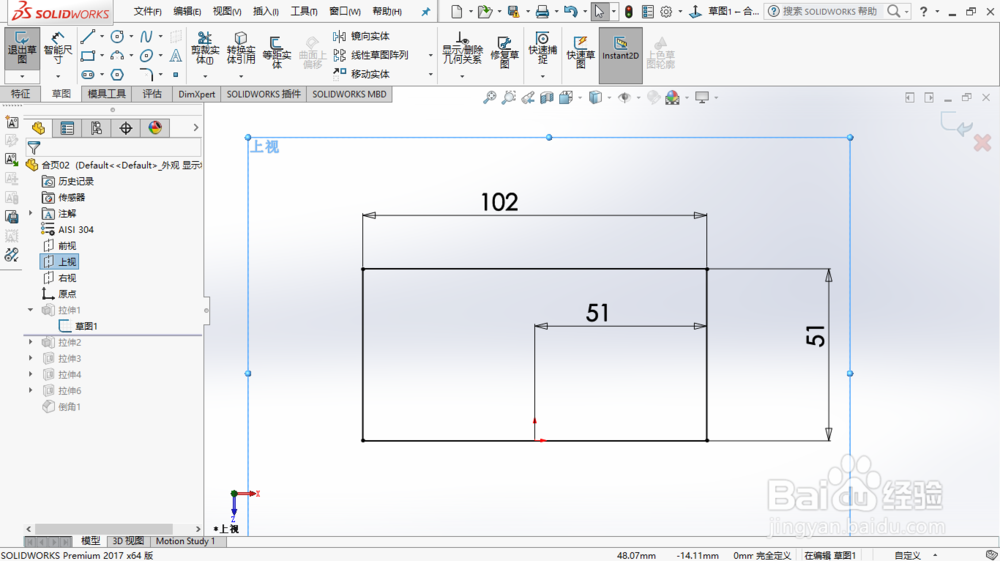1000x561 pixels.
Task: Click the Zoom to Fit icon
Action: (489, 98)
